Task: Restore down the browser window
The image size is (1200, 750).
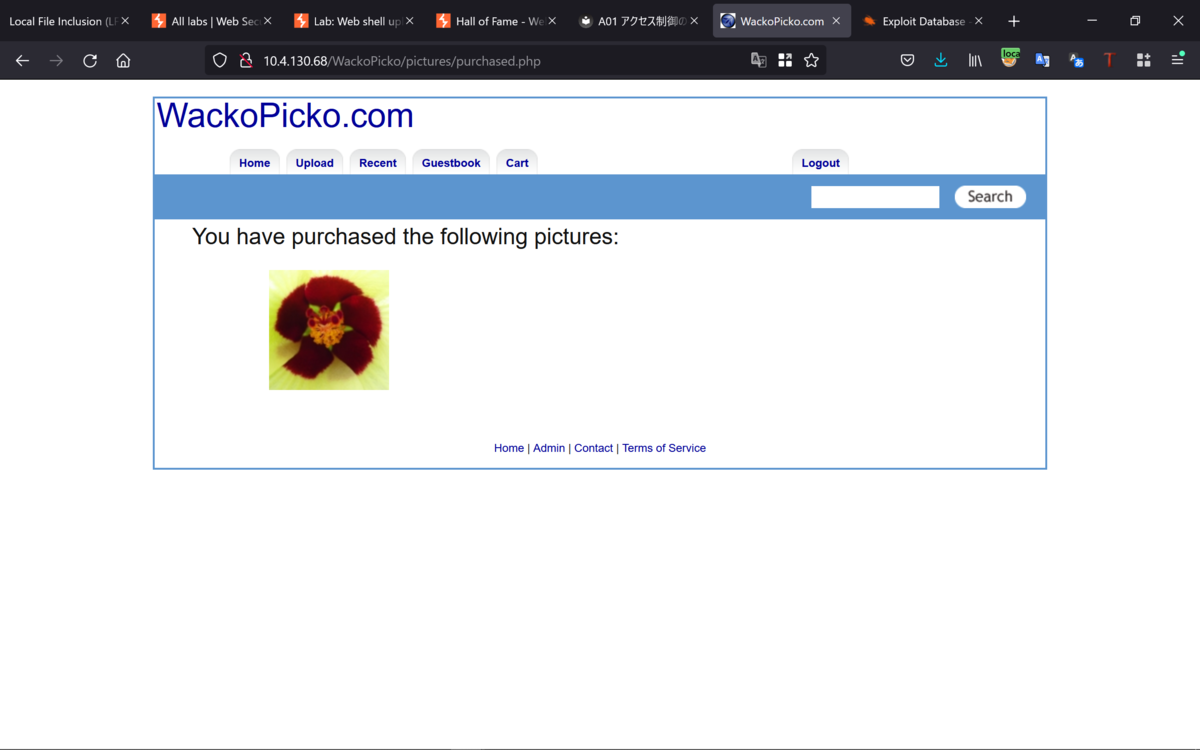Action: 1135,21
